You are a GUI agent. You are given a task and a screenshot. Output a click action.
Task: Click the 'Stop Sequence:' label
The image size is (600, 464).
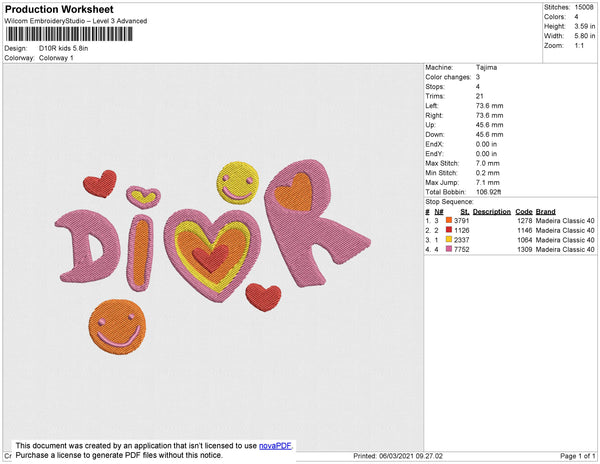(449, 202)
